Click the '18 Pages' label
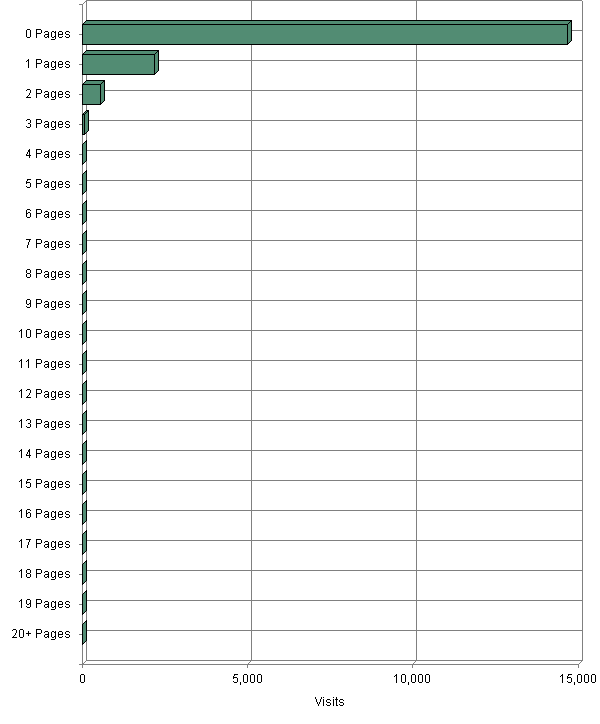The image size is (600, 724). tap(44, 574)
